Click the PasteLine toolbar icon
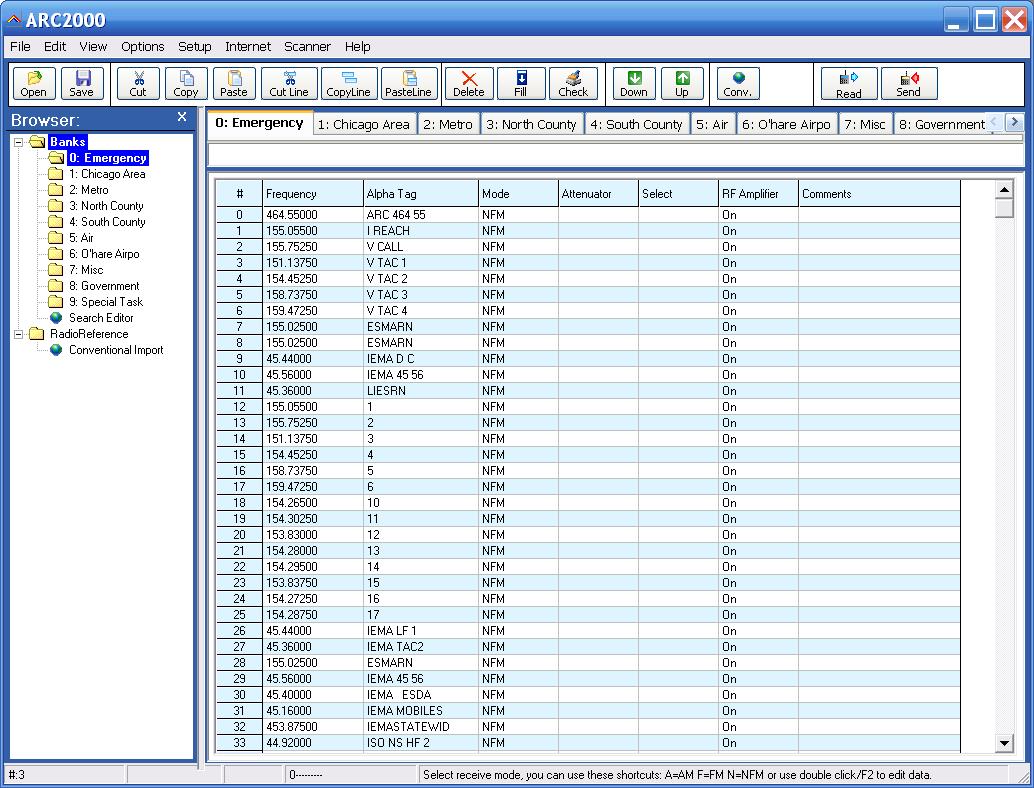The width and height of the screenshot is (1034, 788). coord(409,83)
